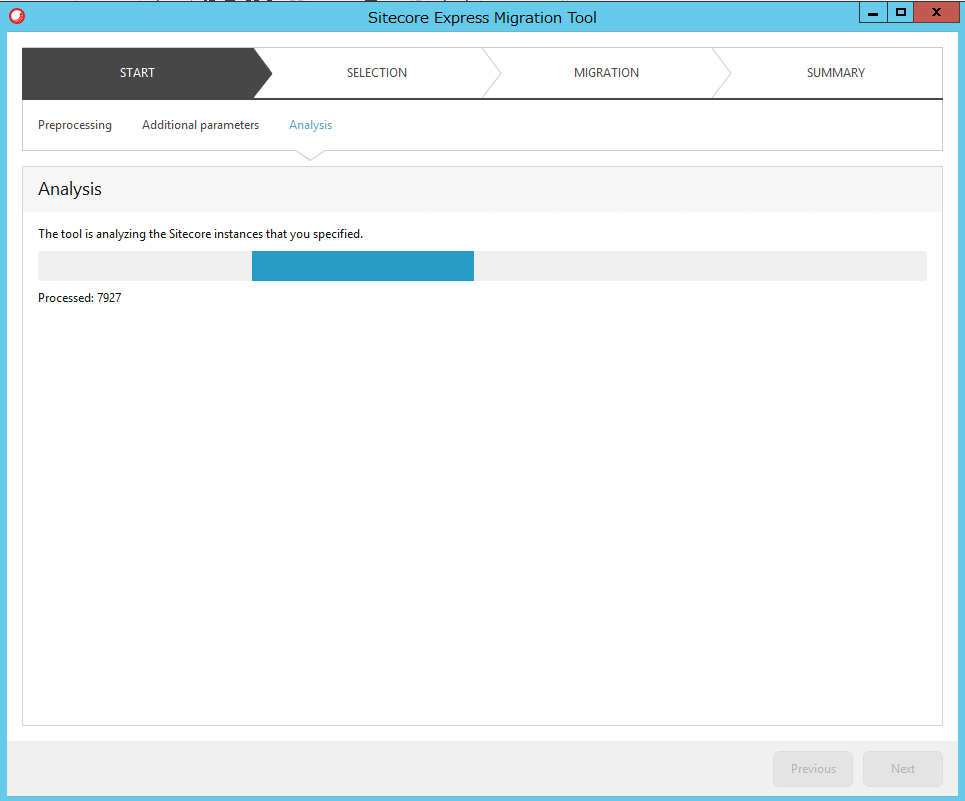Click the Sitecore logo icon in title bar
Image resolution: width=965 pixels, height=801 pixels.
pos(17,15)
